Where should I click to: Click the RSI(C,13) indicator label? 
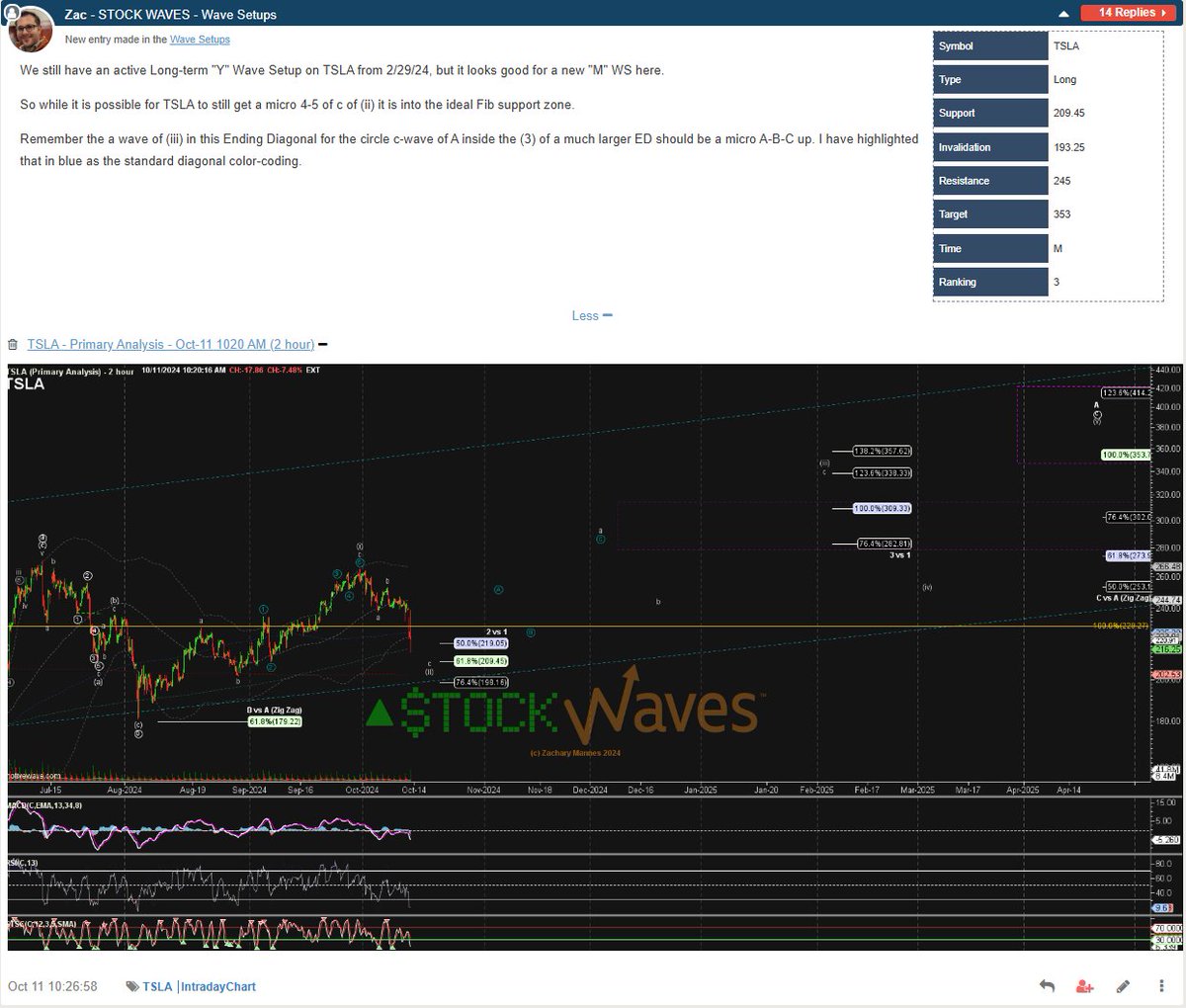[x=24, y=864]
